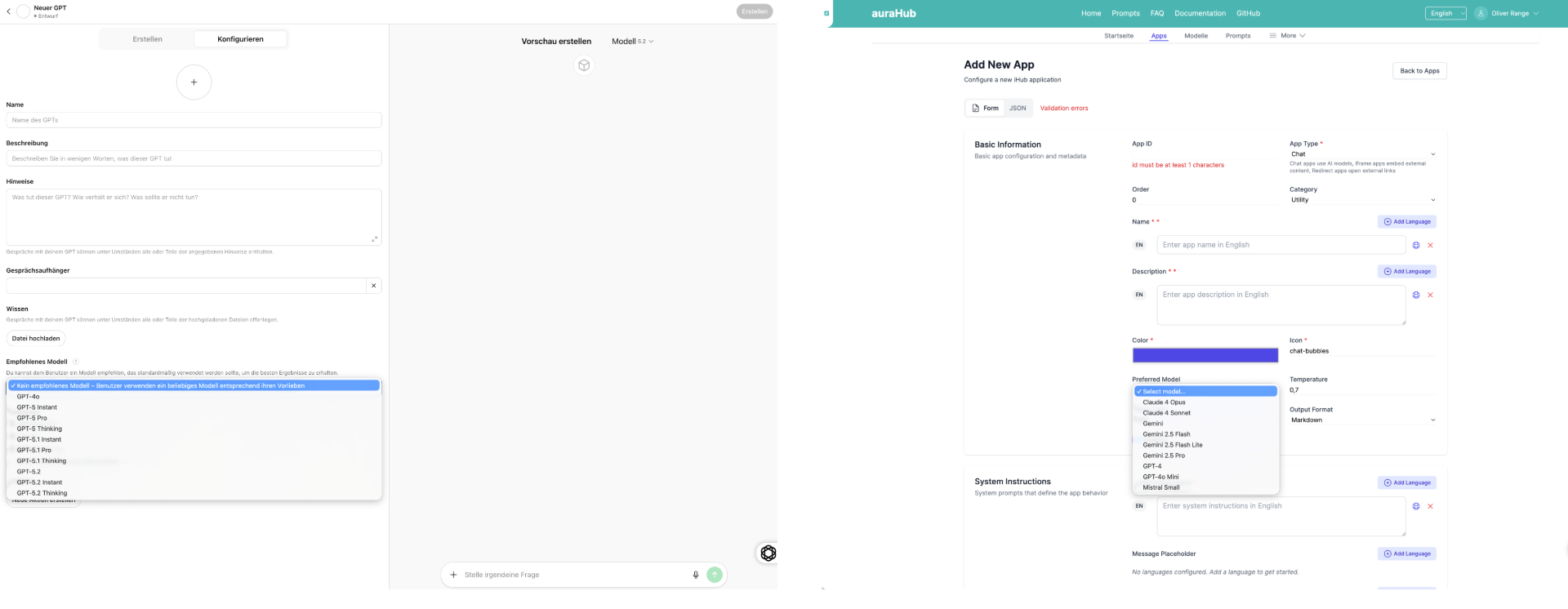Focus the Stelle irgendeine Frage chat box
Viewport: 1568px width, 609px height.
pyautogui.click(x=576, y=575)
